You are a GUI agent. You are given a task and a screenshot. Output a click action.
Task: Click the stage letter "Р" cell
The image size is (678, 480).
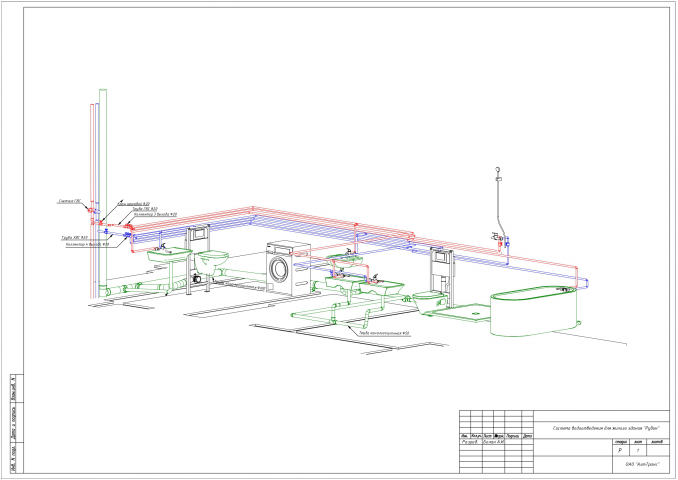click(x=620, y=450)
